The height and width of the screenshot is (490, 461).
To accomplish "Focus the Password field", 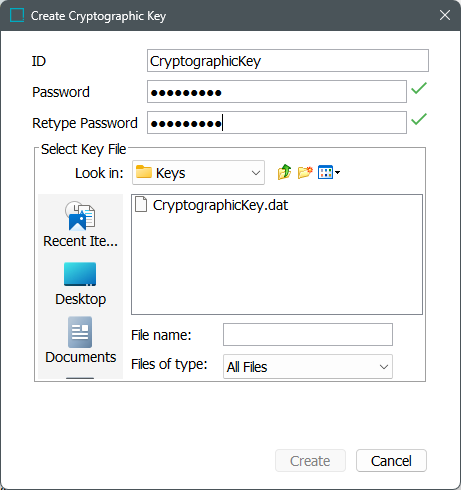I will coord(277,92).
